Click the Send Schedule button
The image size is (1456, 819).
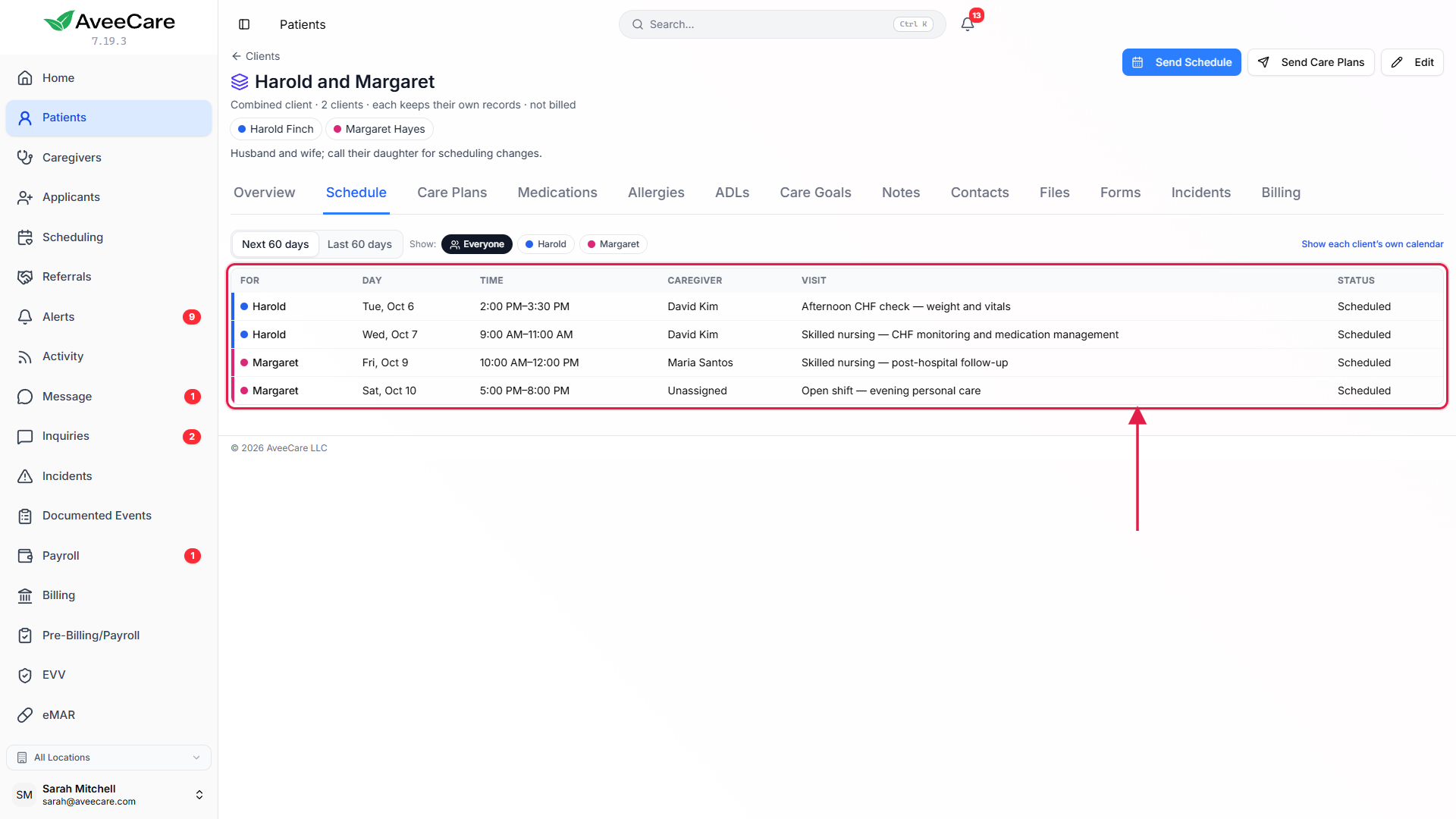coord(1181,62)
